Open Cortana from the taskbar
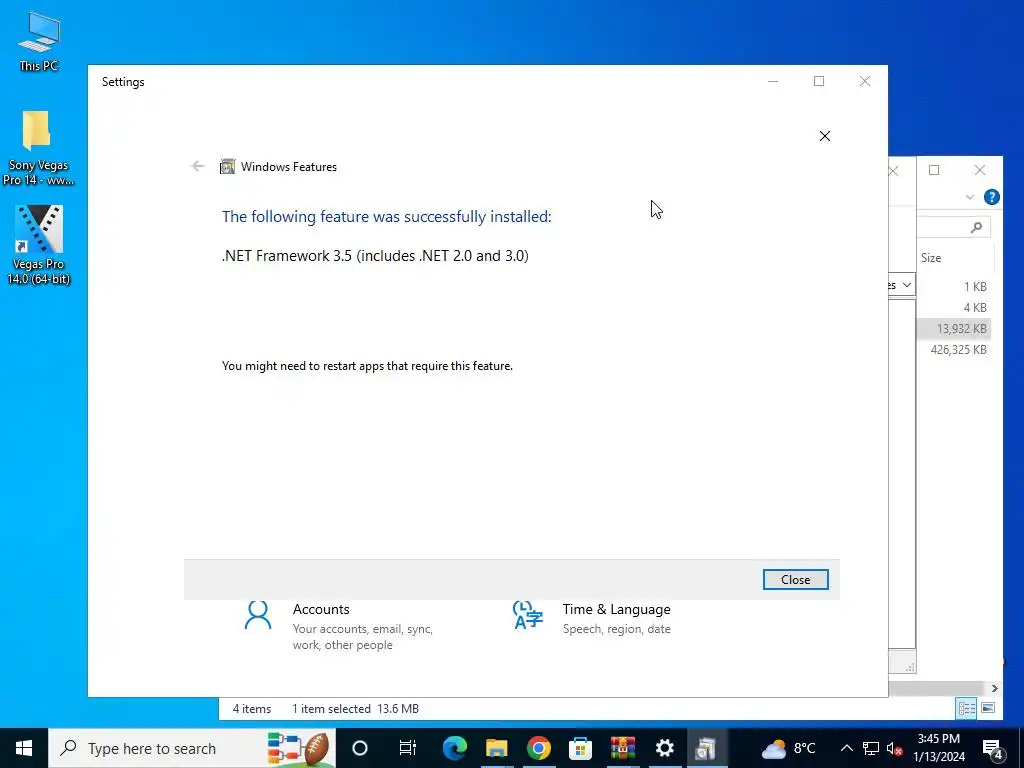1024x768 pixels. click(x=360, y=748)
